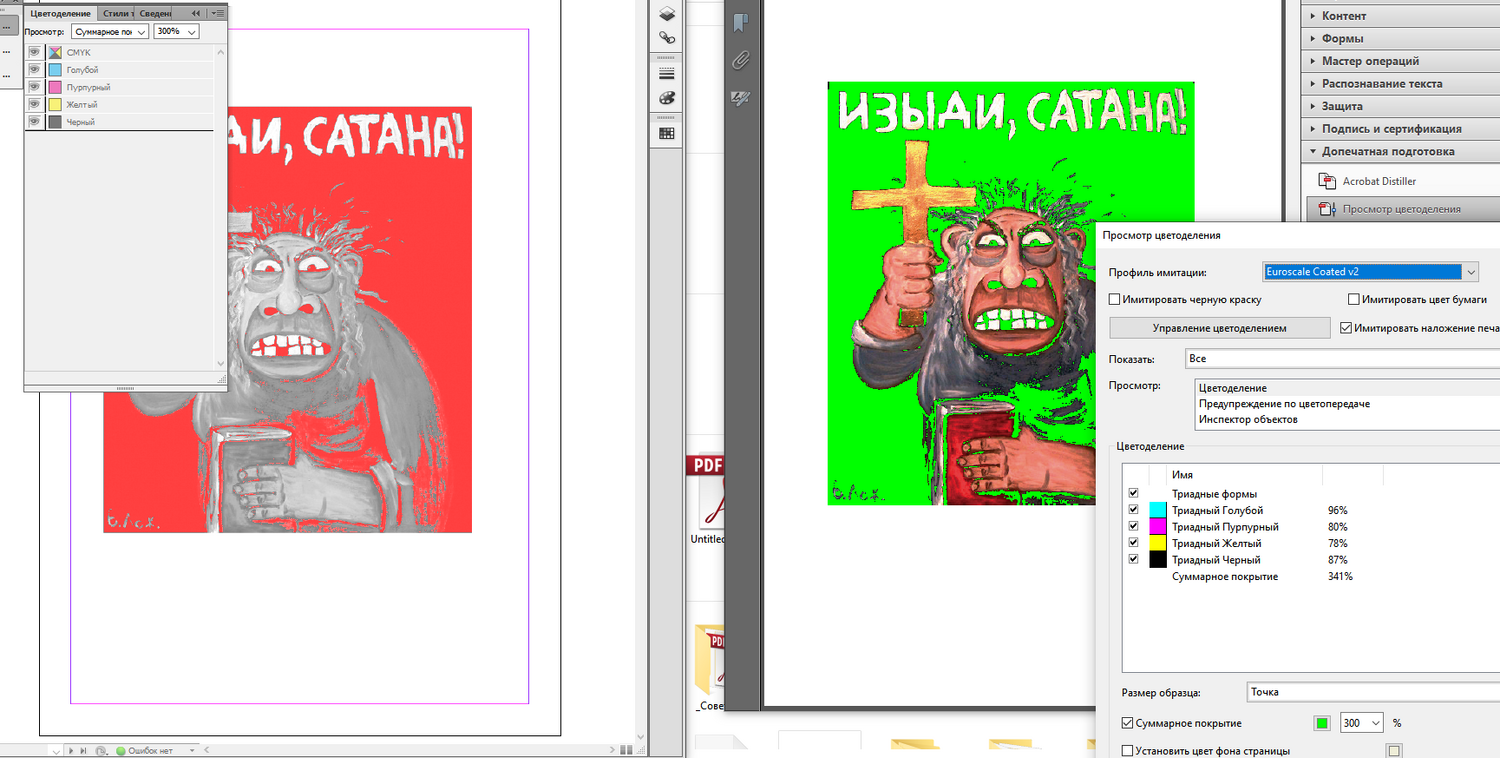Open the Swatches grid icon in dock

[x=666, y=133]
